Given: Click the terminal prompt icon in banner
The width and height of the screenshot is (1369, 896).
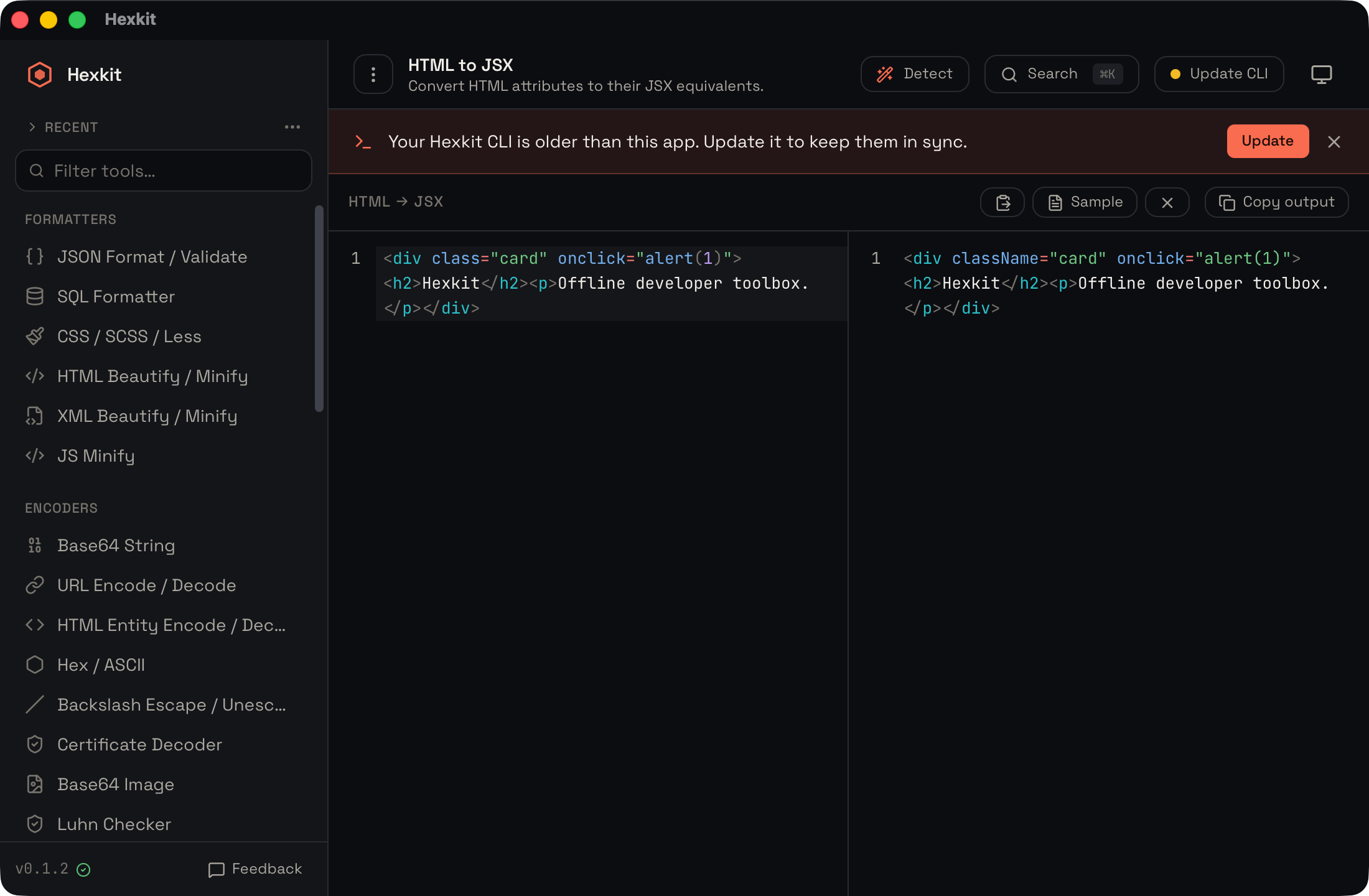Looking at the screenshot, I should point(363,142).
